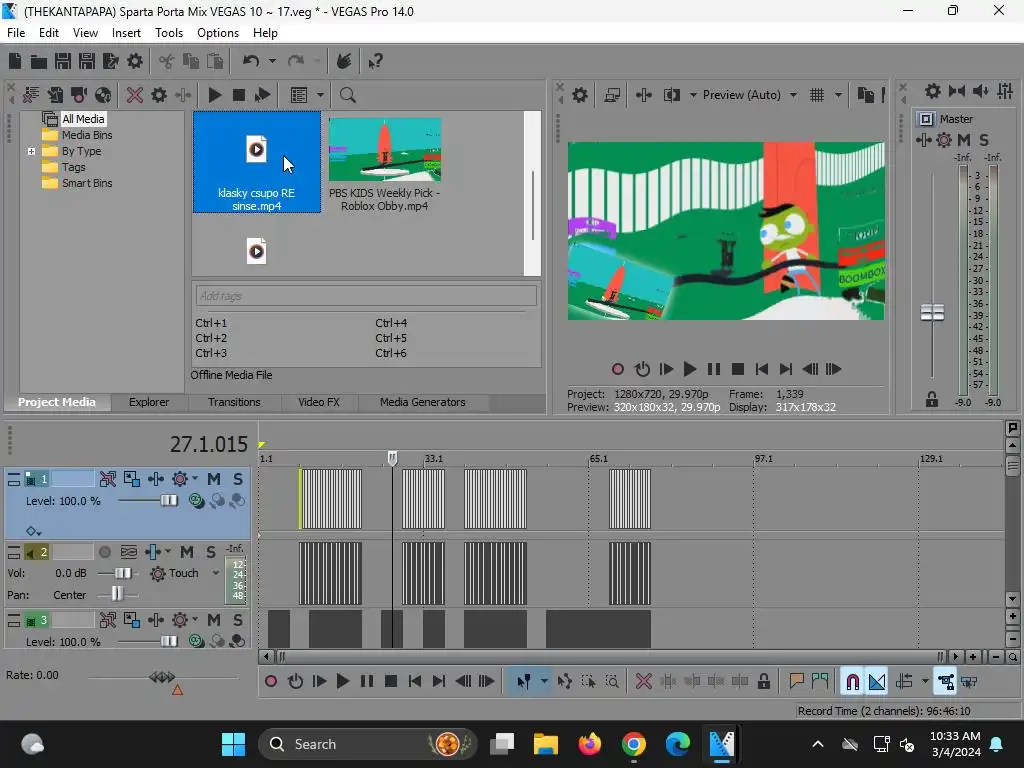This screenshot has height=768, width=1024.
Task: Switch to Media Generators tab
Action: click(x=423, y=402)
